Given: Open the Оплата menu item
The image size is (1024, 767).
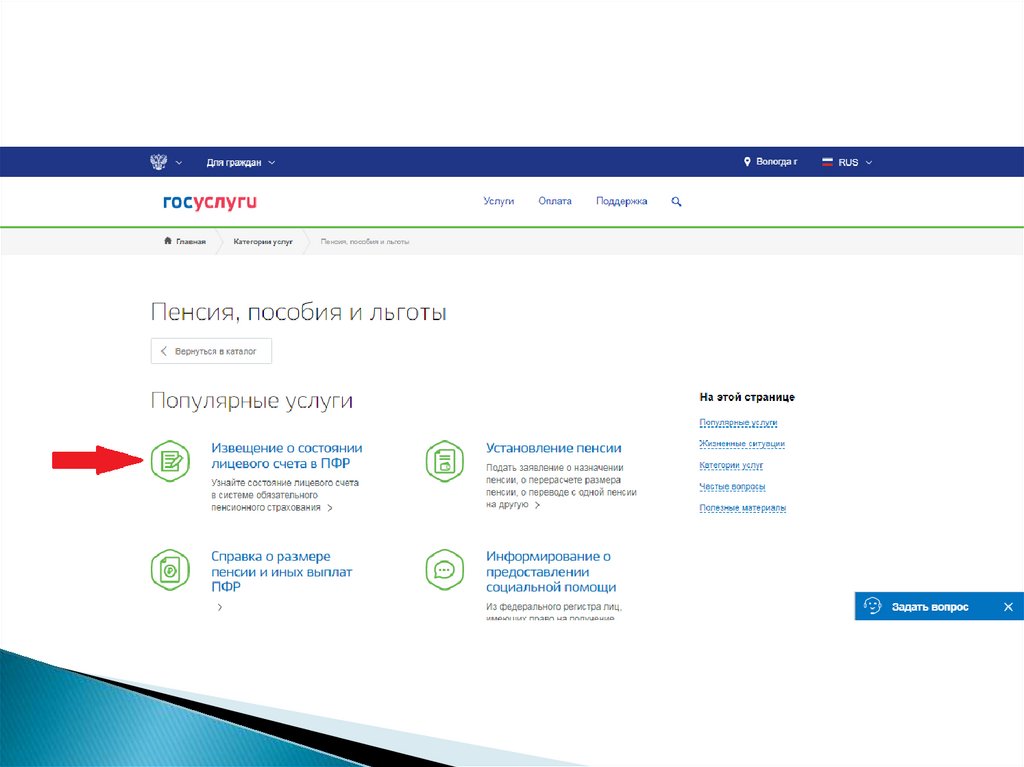Looking at the screenshot, I should 554,201.
